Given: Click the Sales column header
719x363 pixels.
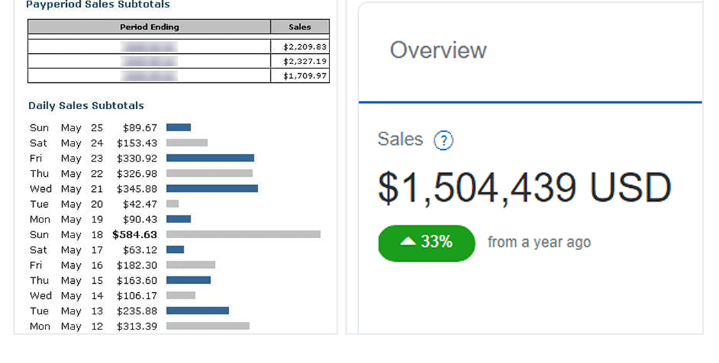Looking at the screenshot, I should pyautogui.click(x=300, y=27).
